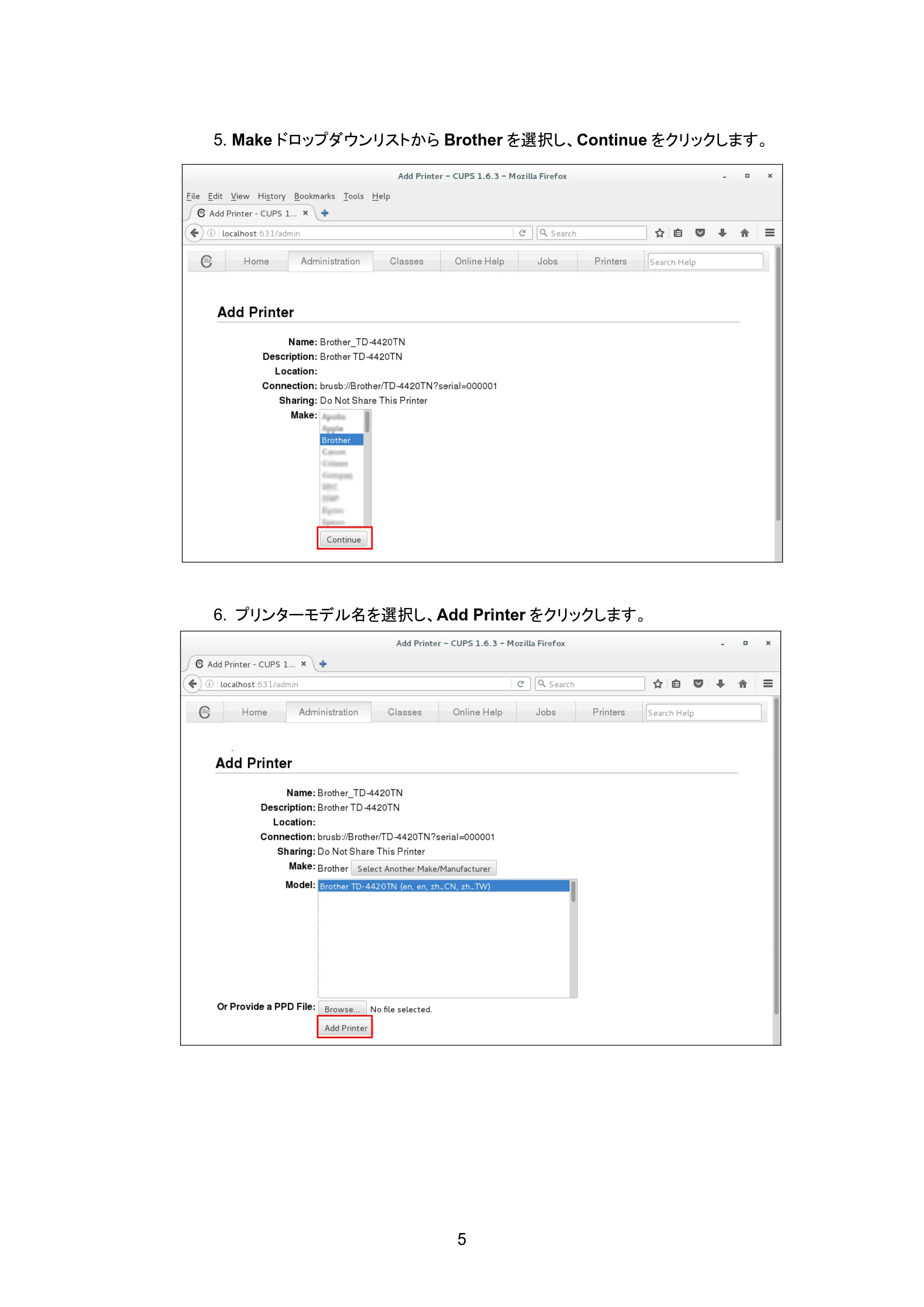
Task: Close the Add Printer tab in the step 5 browser
Action: [305, 213]
